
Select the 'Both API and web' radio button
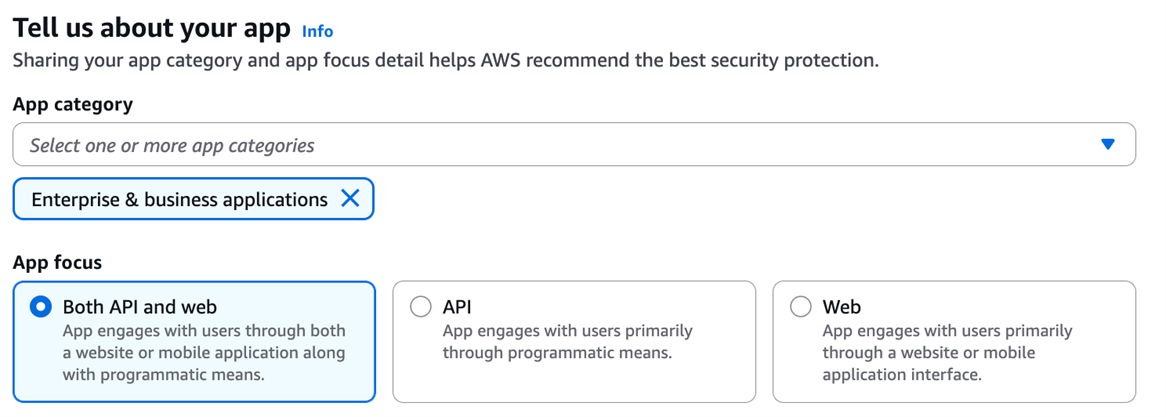pyautogui.click(x=40, y=307)
